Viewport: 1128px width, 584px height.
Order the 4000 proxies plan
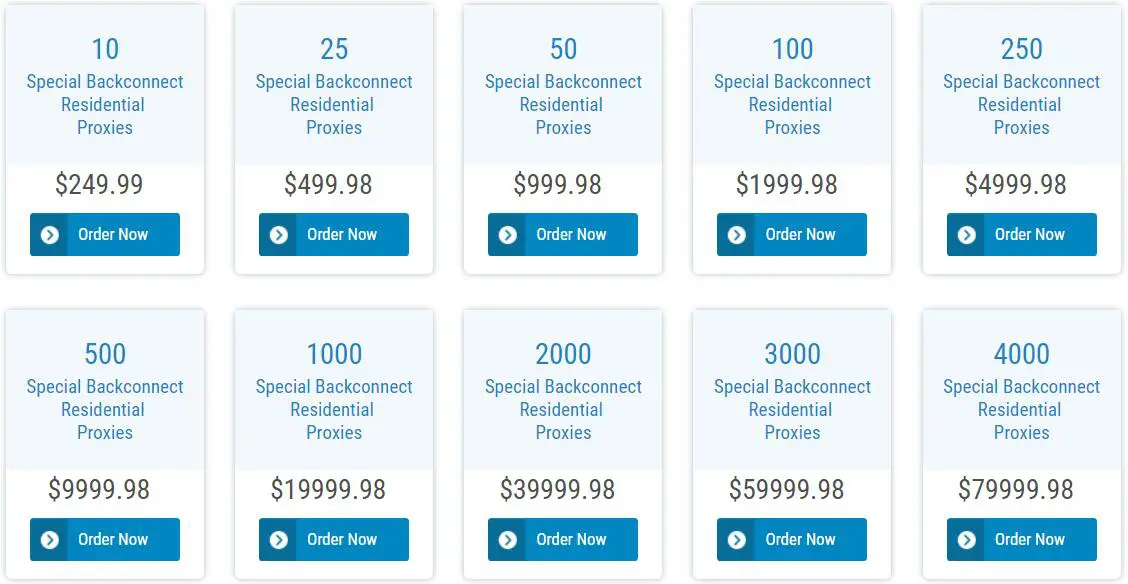(x=1029, y=540)
